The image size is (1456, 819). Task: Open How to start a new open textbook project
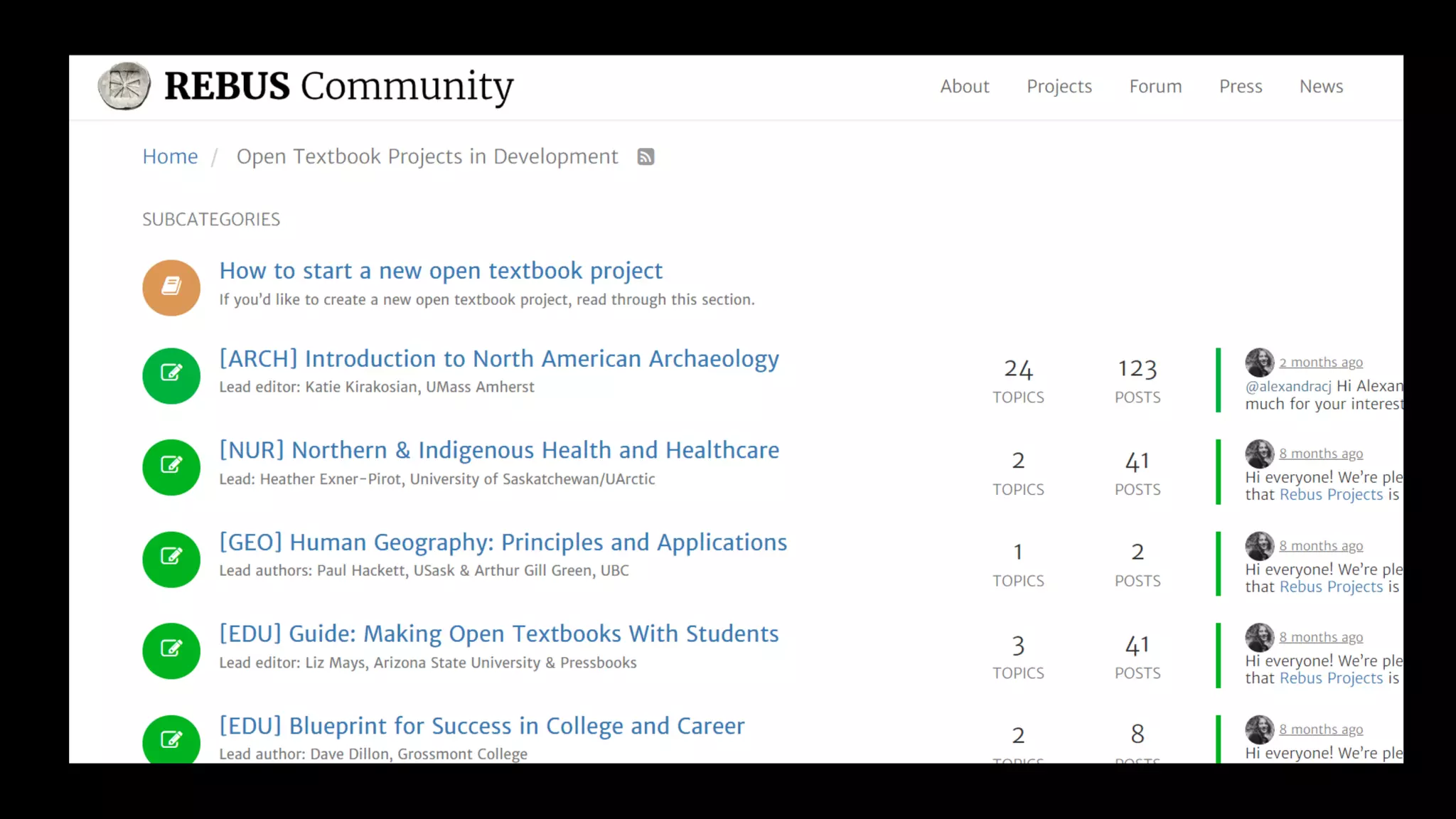pos(440,270)
